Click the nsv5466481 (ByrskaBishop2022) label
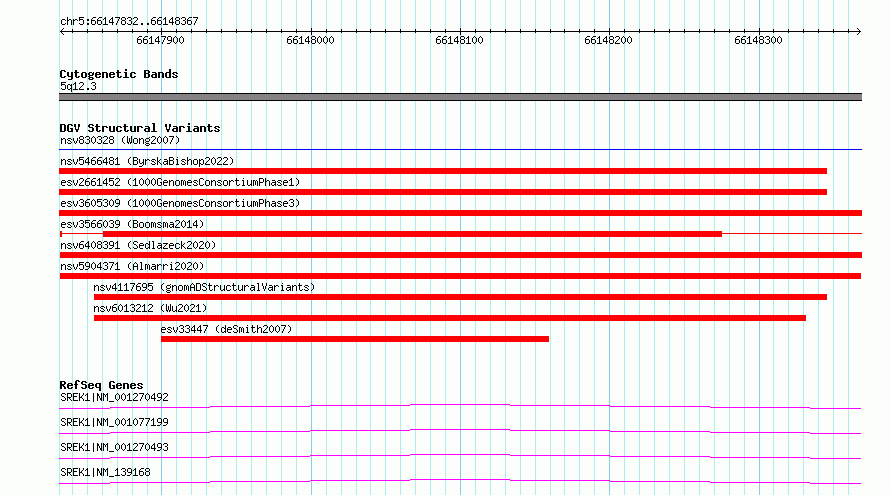Viewport: 890px width, 495px height. click(147, 161)
